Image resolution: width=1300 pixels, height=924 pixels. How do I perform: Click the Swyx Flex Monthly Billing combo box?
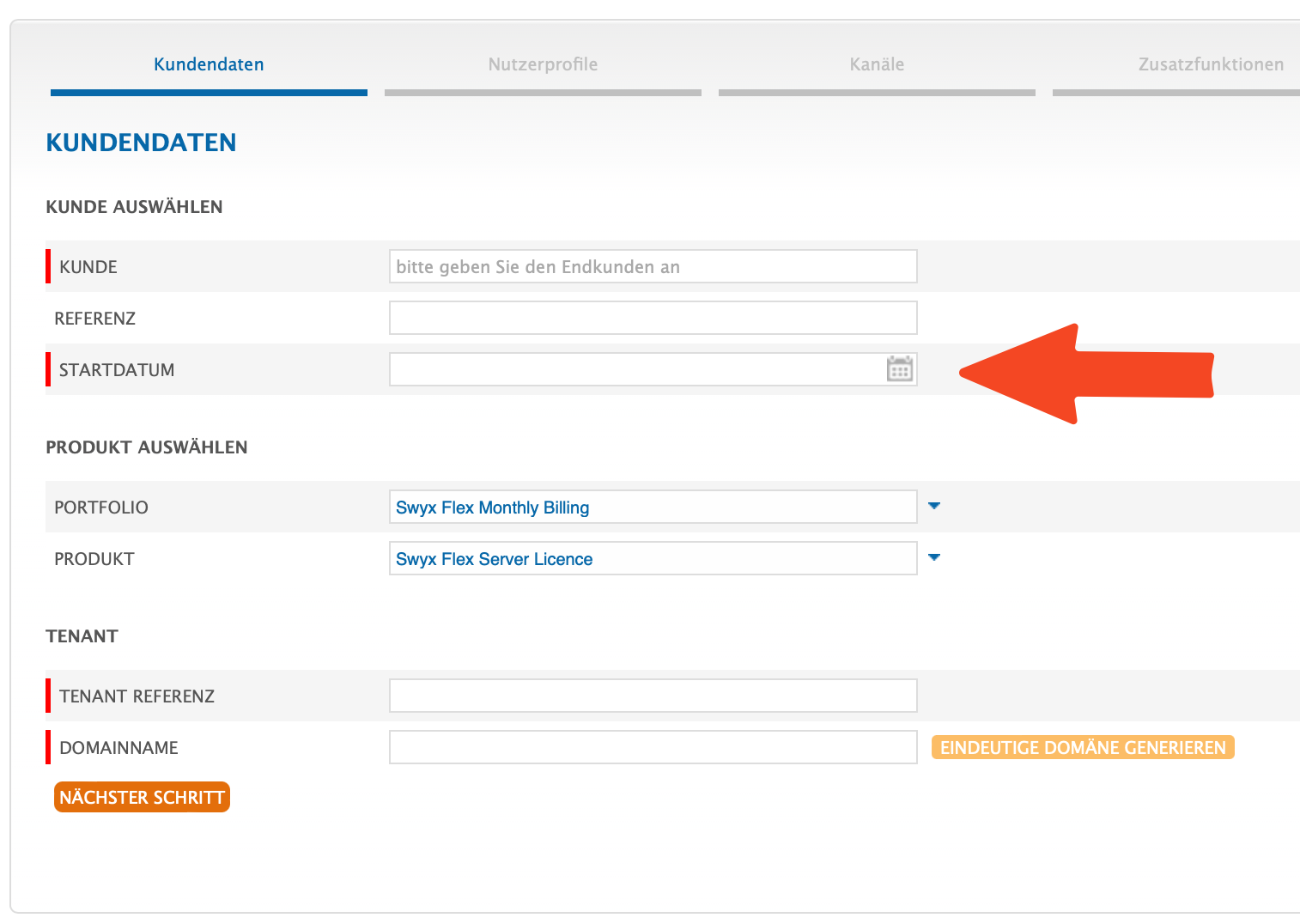[653, 507]
